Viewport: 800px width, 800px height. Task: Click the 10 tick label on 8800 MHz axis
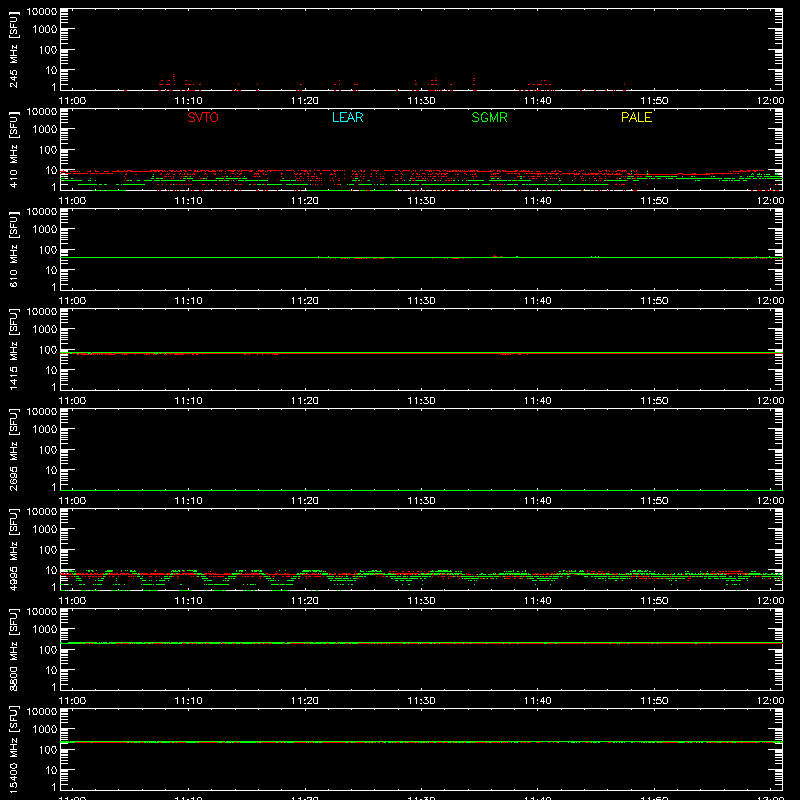tap(51, 670)
